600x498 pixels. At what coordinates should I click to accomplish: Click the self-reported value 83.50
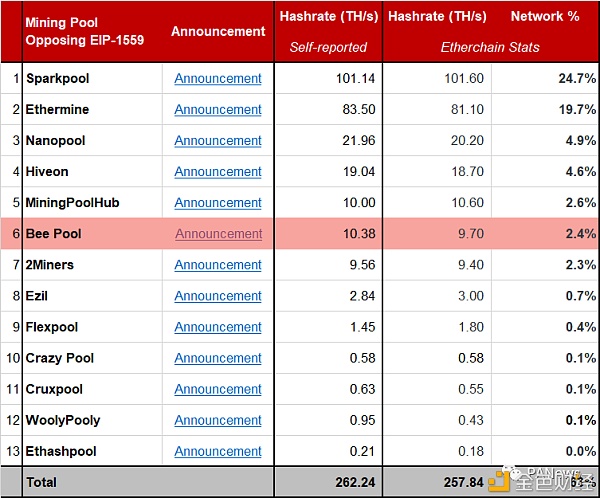(359, 109)
